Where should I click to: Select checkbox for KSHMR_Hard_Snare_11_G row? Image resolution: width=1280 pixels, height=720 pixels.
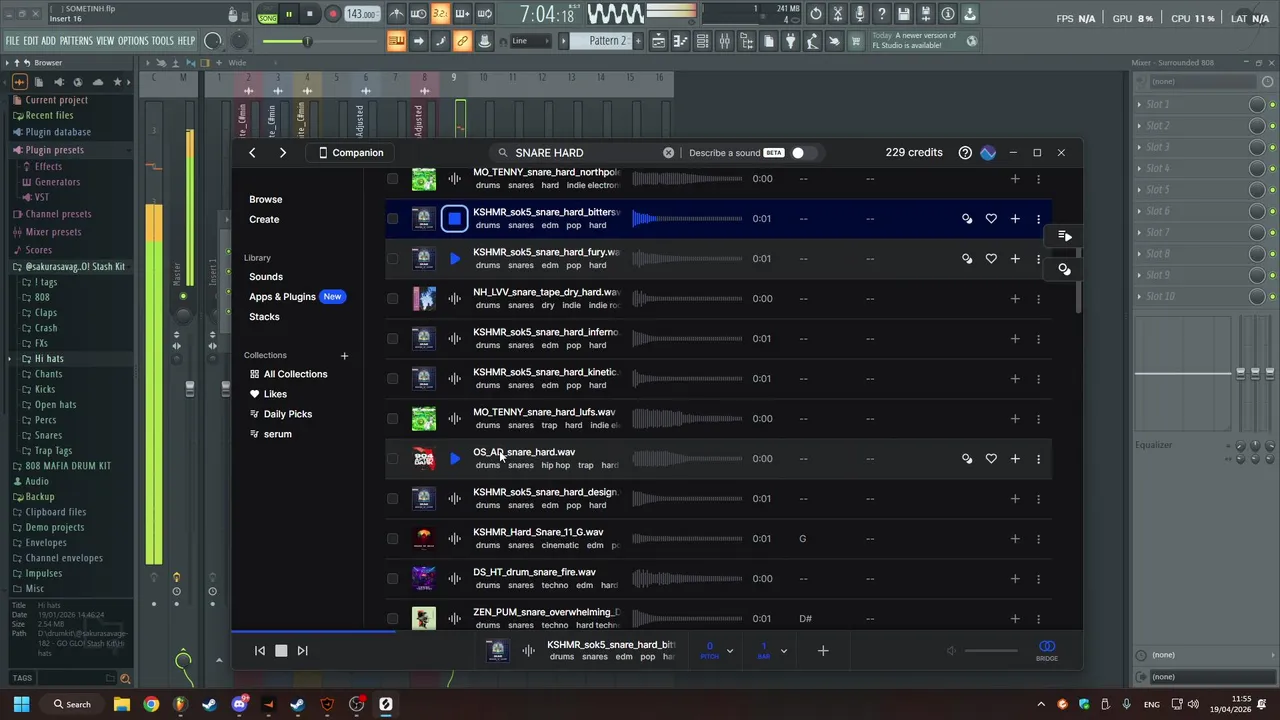click(392, 538)
